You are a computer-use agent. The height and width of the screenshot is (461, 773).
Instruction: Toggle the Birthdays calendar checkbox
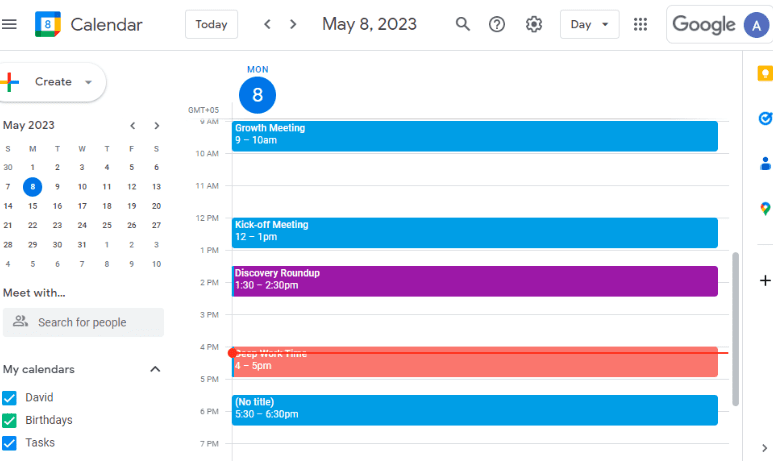9,421
